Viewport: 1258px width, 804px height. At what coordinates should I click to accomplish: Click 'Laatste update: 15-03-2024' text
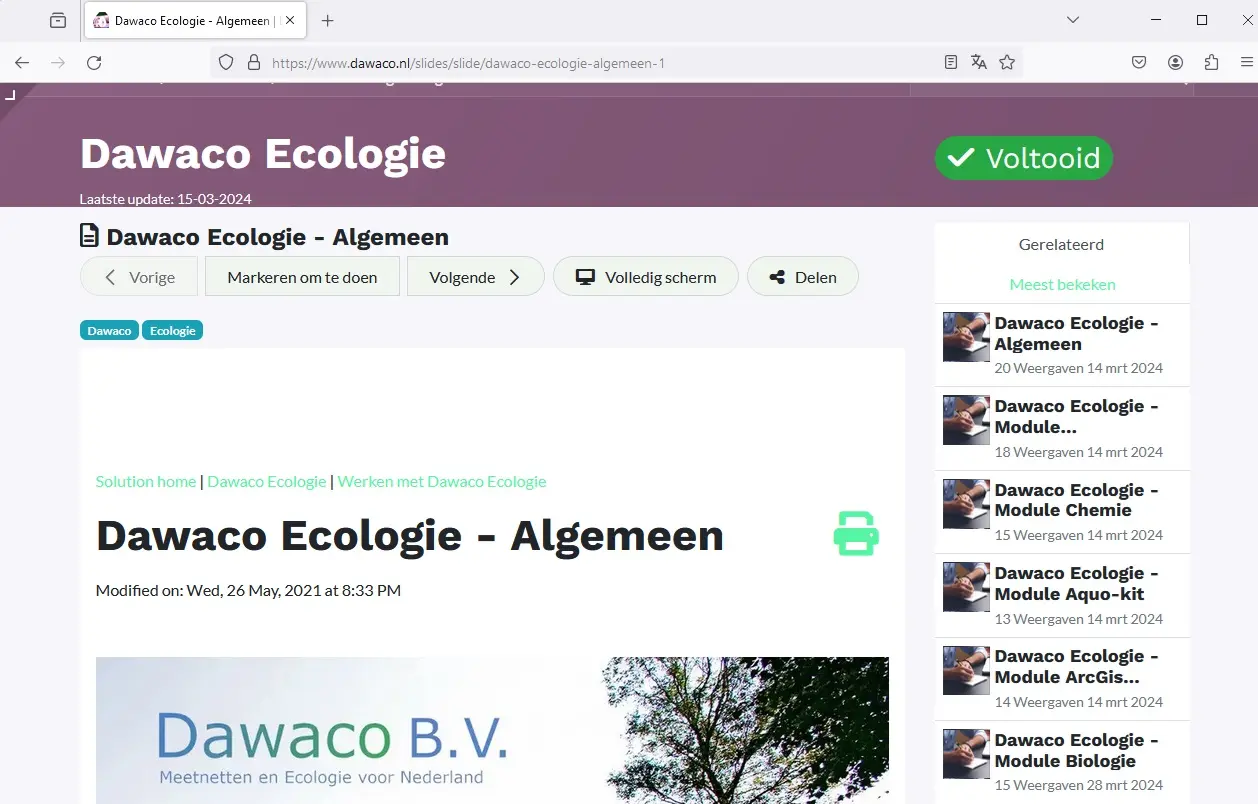point(165,198)
